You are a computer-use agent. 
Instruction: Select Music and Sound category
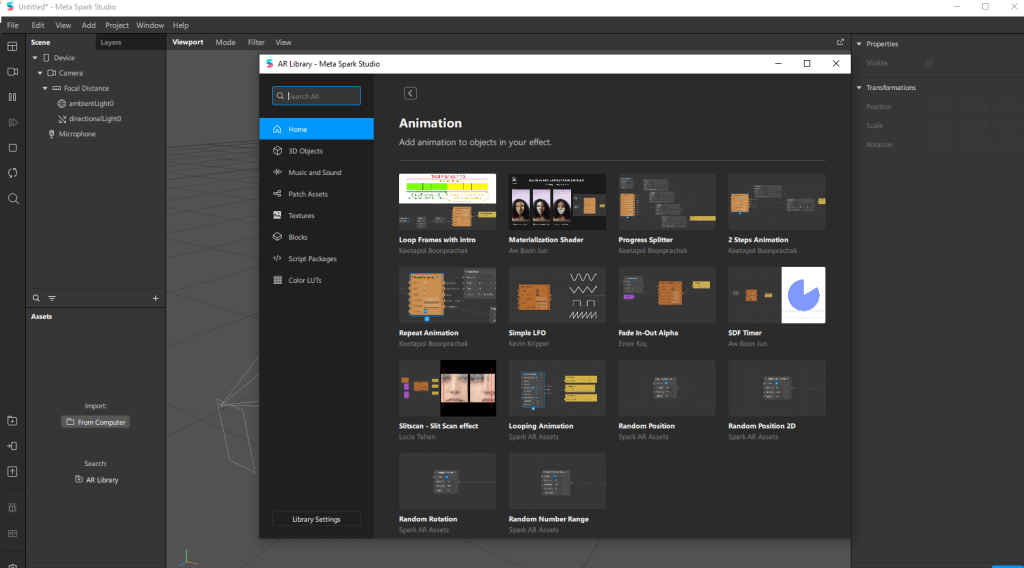pyautogui.click(x=314, y=173)
